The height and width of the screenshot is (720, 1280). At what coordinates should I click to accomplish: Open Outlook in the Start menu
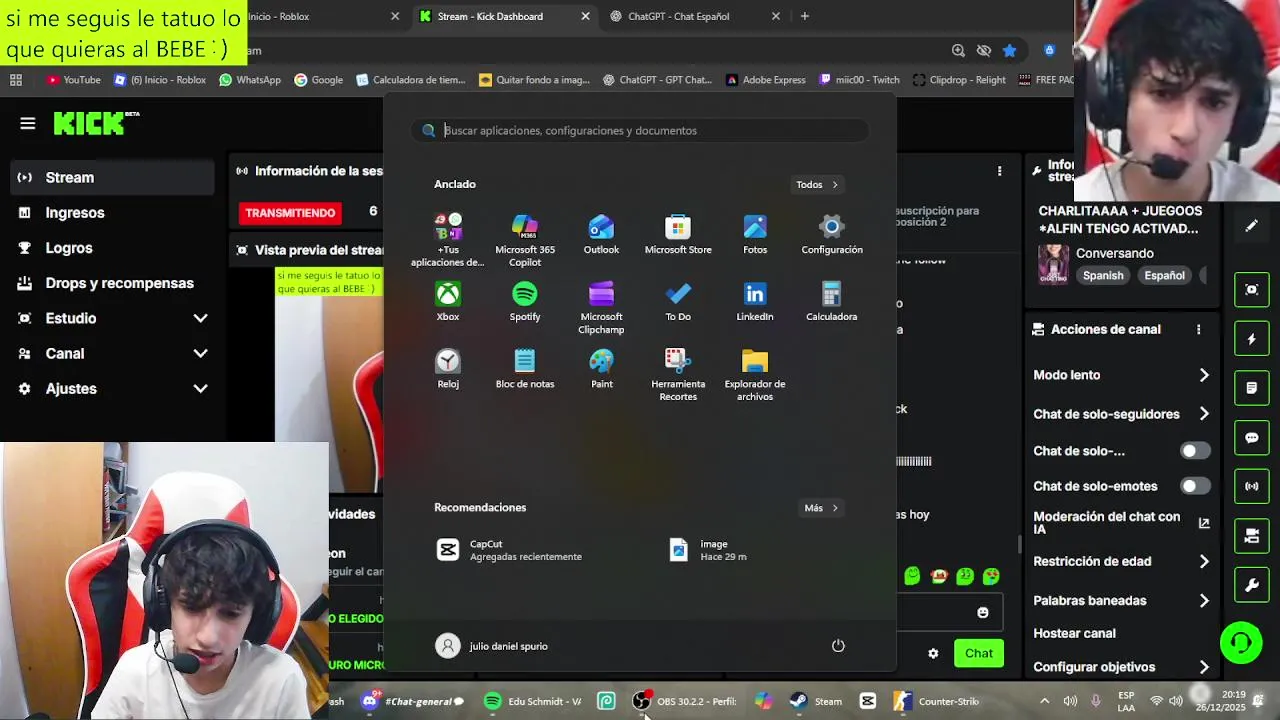[x=601, y=236]
